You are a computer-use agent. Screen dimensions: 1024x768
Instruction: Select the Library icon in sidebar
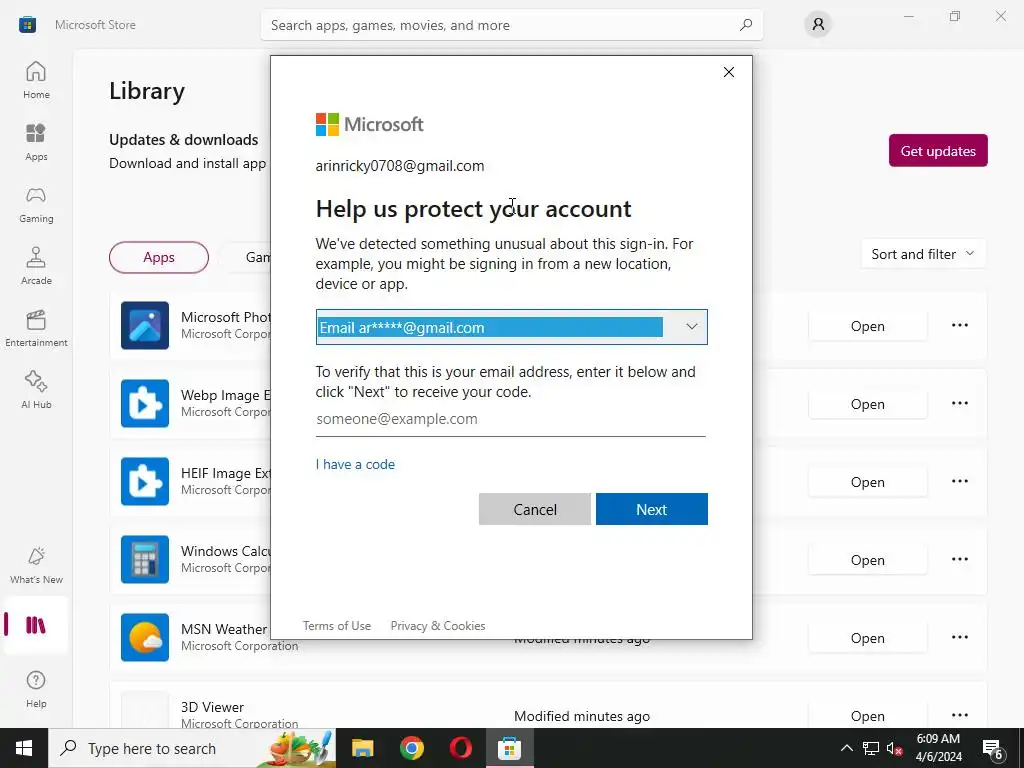(36, 625)
